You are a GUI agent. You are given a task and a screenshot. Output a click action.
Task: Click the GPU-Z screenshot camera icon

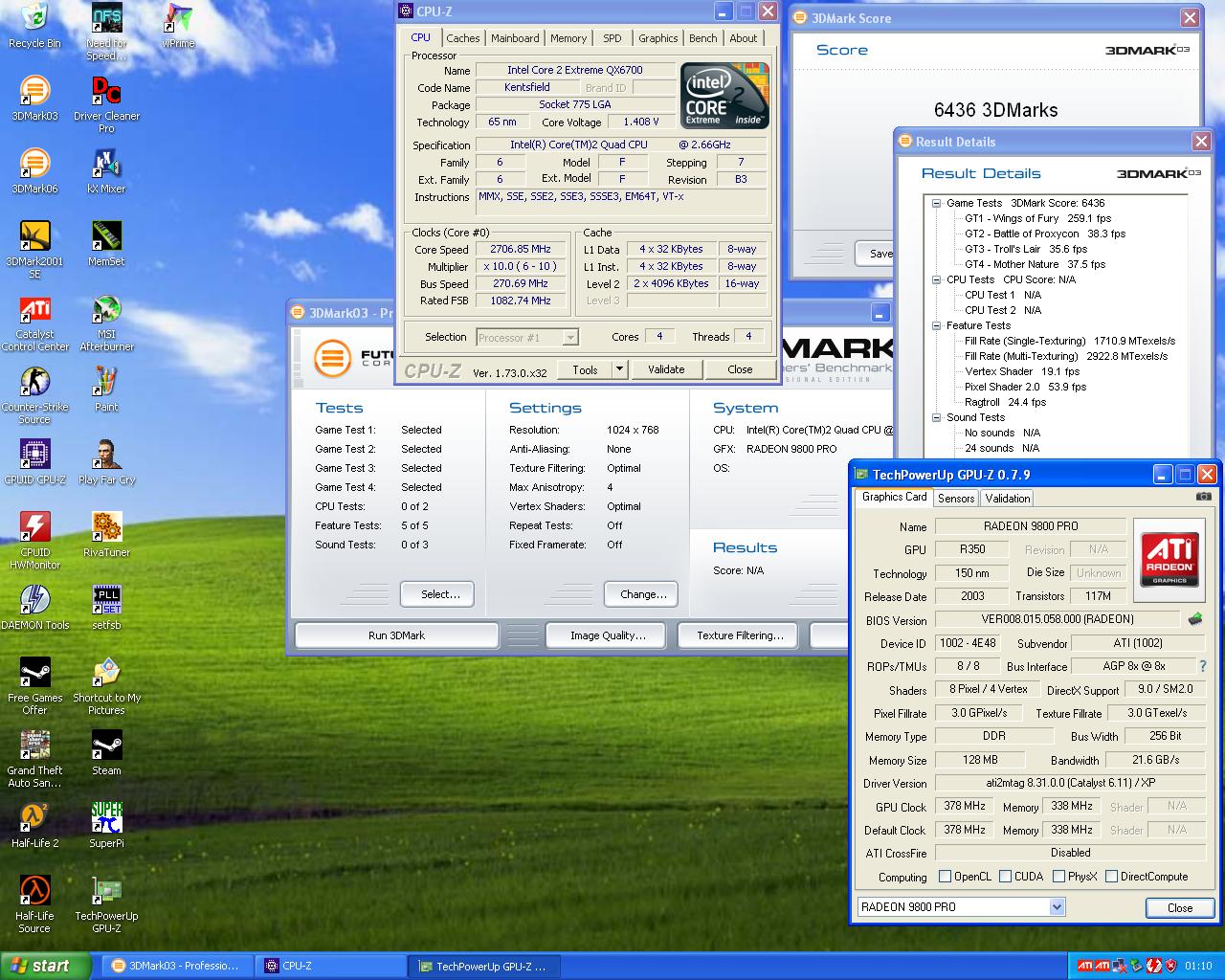pyautogui.click(x=1204, y=497)
